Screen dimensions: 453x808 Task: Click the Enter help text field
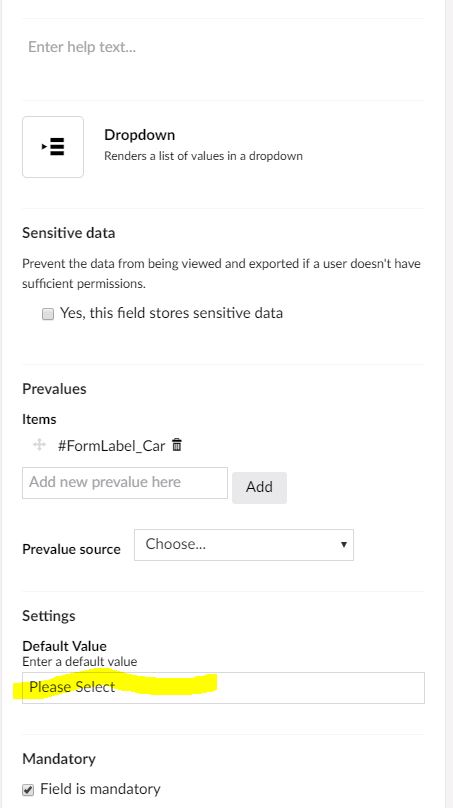tap(223, 47)
